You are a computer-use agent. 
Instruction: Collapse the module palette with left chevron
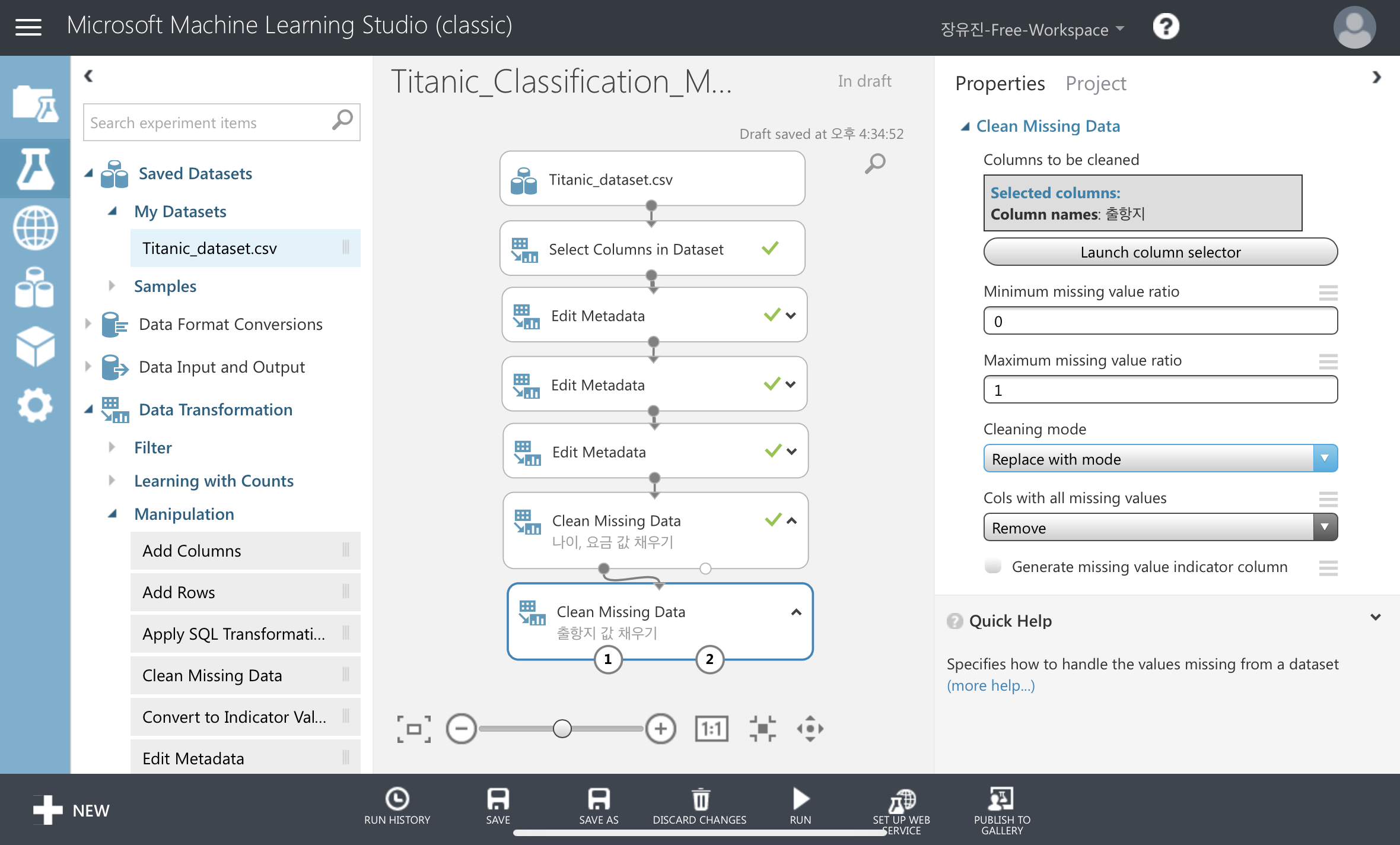[x=88, y=75]
